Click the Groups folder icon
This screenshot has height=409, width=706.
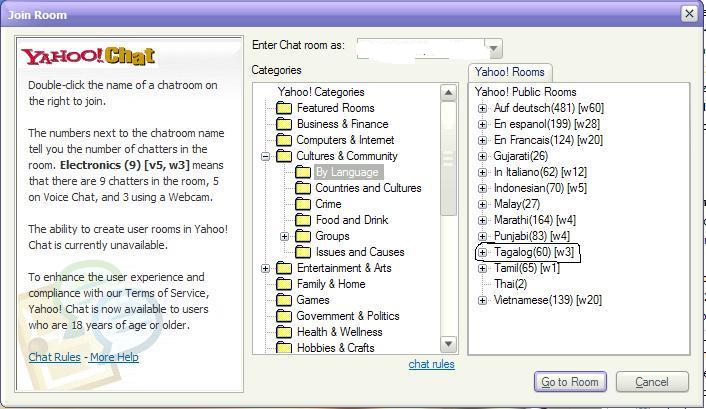[303, 236]
